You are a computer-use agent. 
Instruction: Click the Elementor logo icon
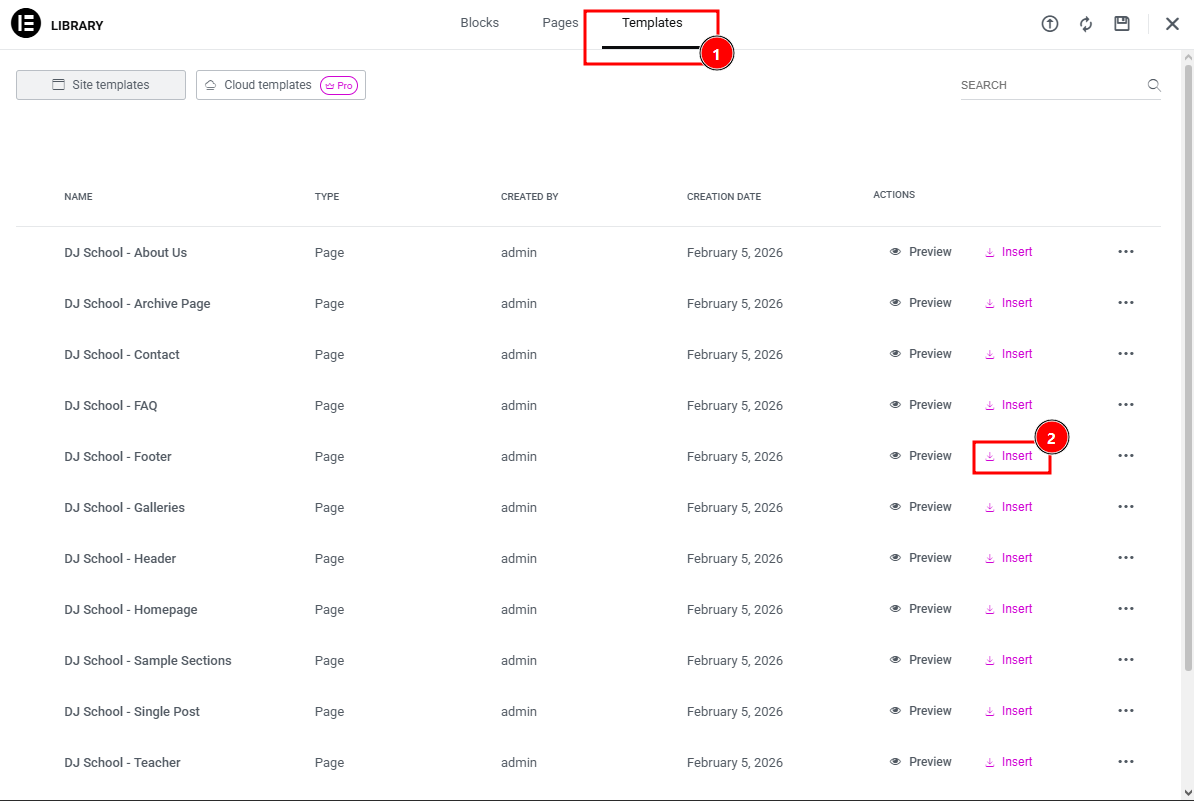(26, 24)
